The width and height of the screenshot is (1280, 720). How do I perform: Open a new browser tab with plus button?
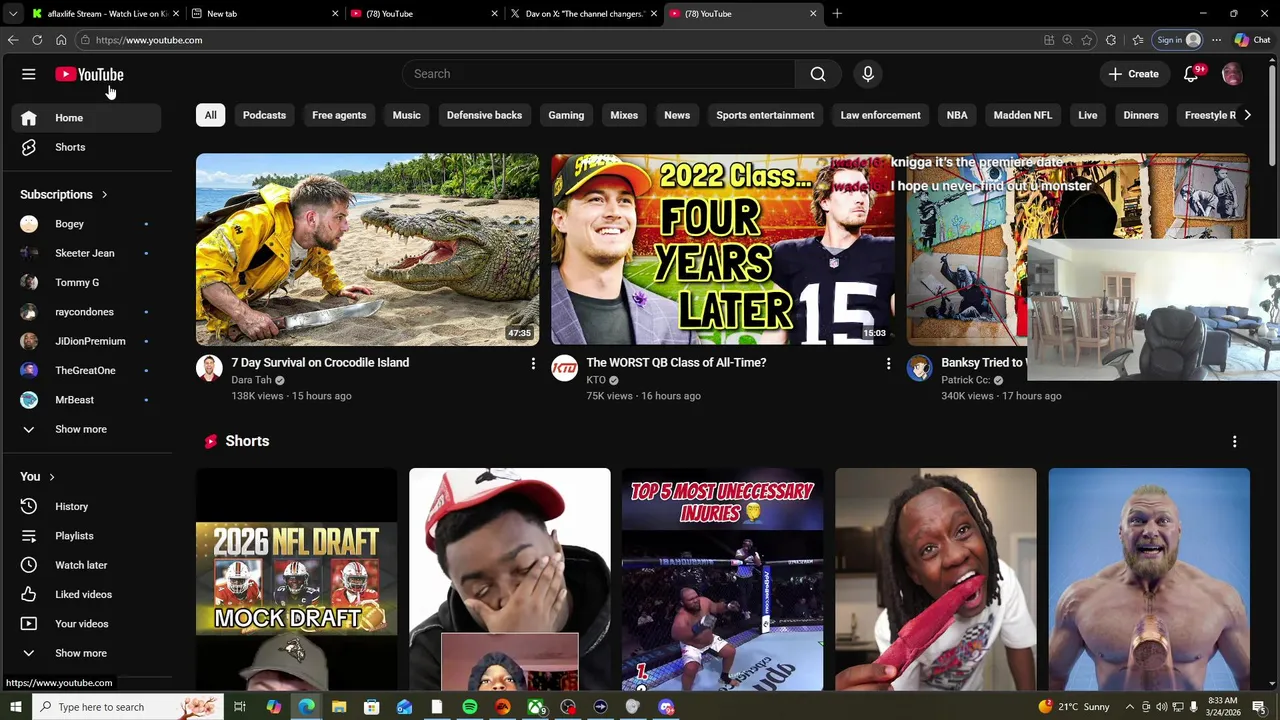pyautogui.click(x=837, y=14)
